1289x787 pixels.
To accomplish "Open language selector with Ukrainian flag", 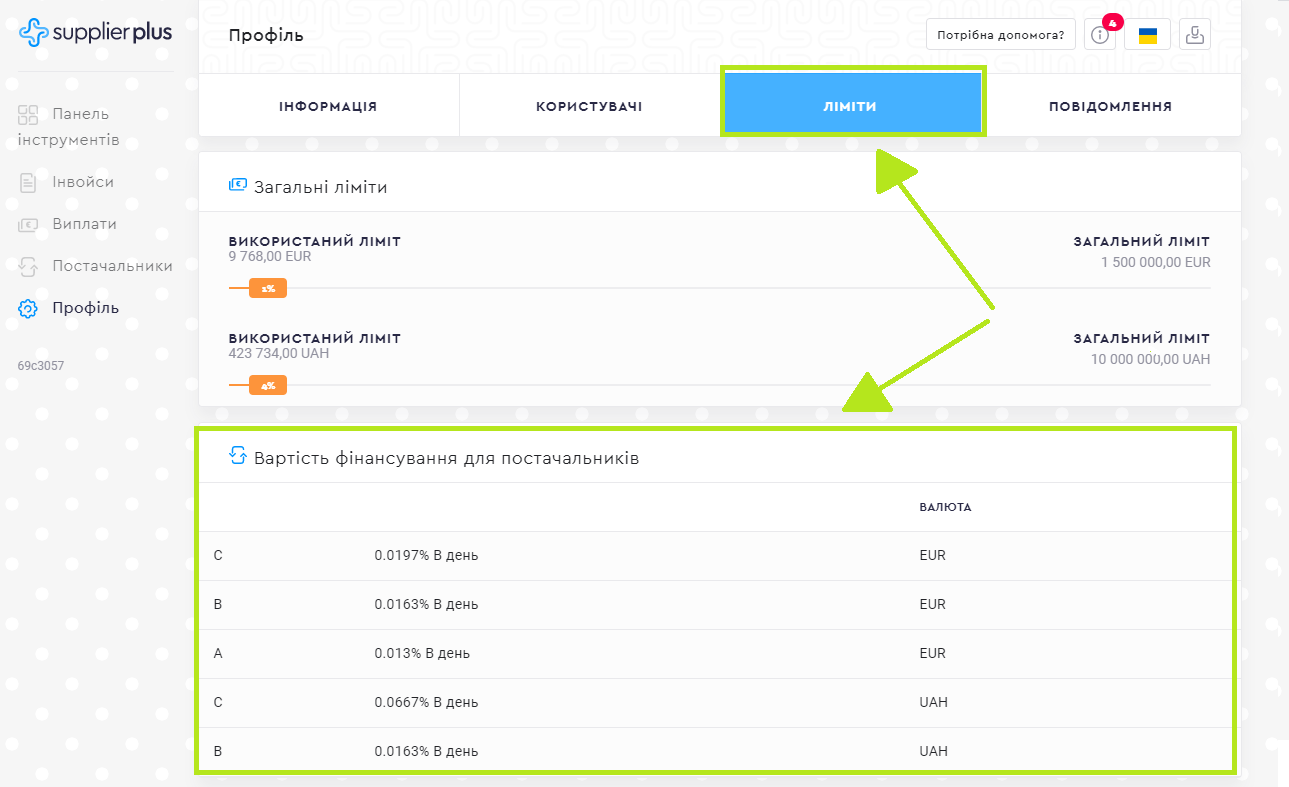I will coord(1147,36).
